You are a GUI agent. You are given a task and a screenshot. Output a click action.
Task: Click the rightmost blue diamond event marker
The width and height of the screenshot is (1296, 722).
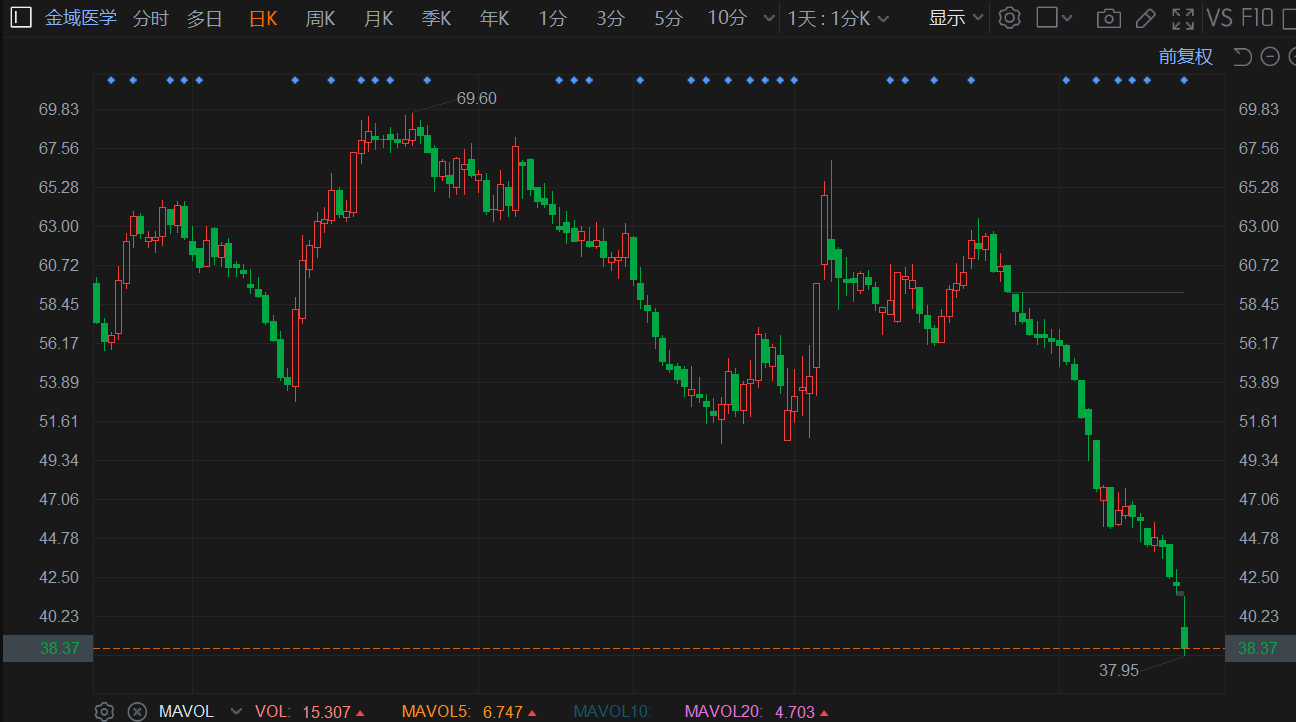(1184, 80)
